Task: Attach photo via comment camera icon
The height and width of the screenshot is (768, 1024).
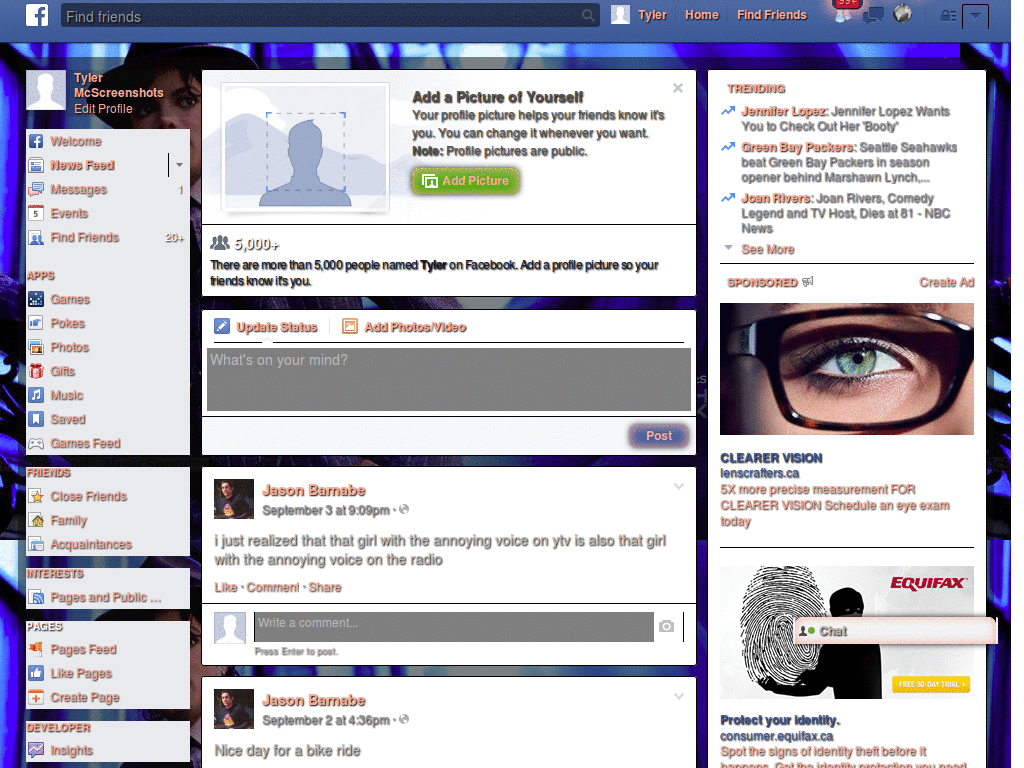Action: click(x=666, y=626)
